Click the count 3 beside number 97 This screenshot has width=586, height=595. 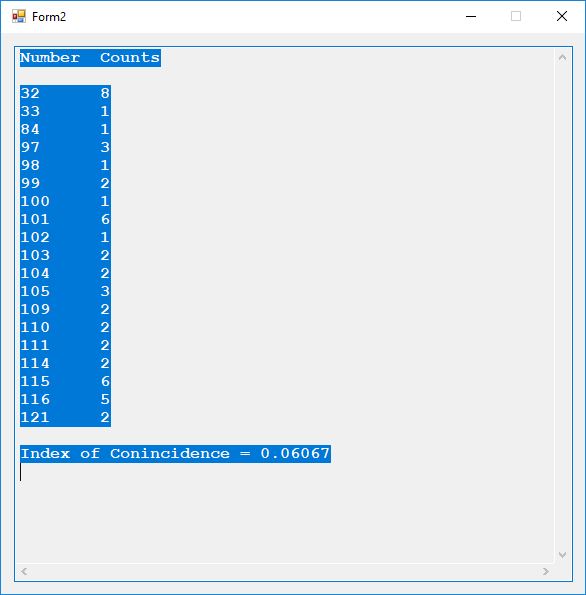105,147
